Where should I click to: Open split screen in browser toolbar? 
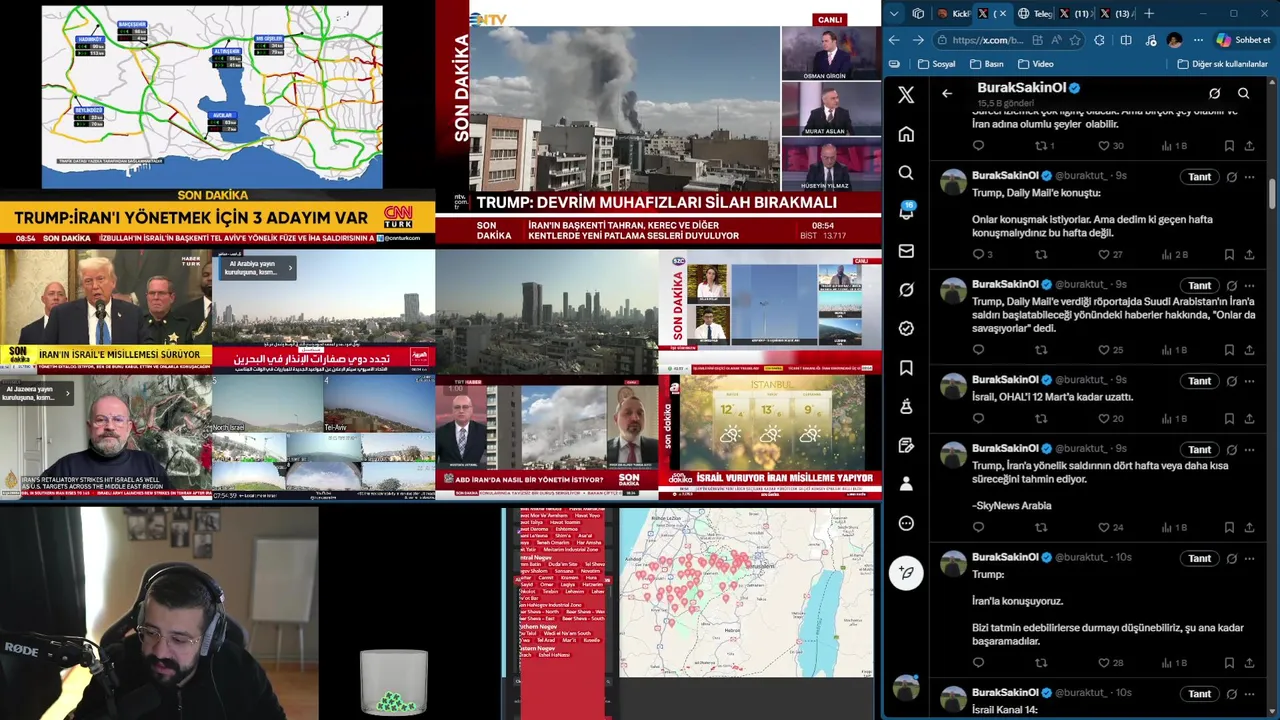[x=1126, y=40]
